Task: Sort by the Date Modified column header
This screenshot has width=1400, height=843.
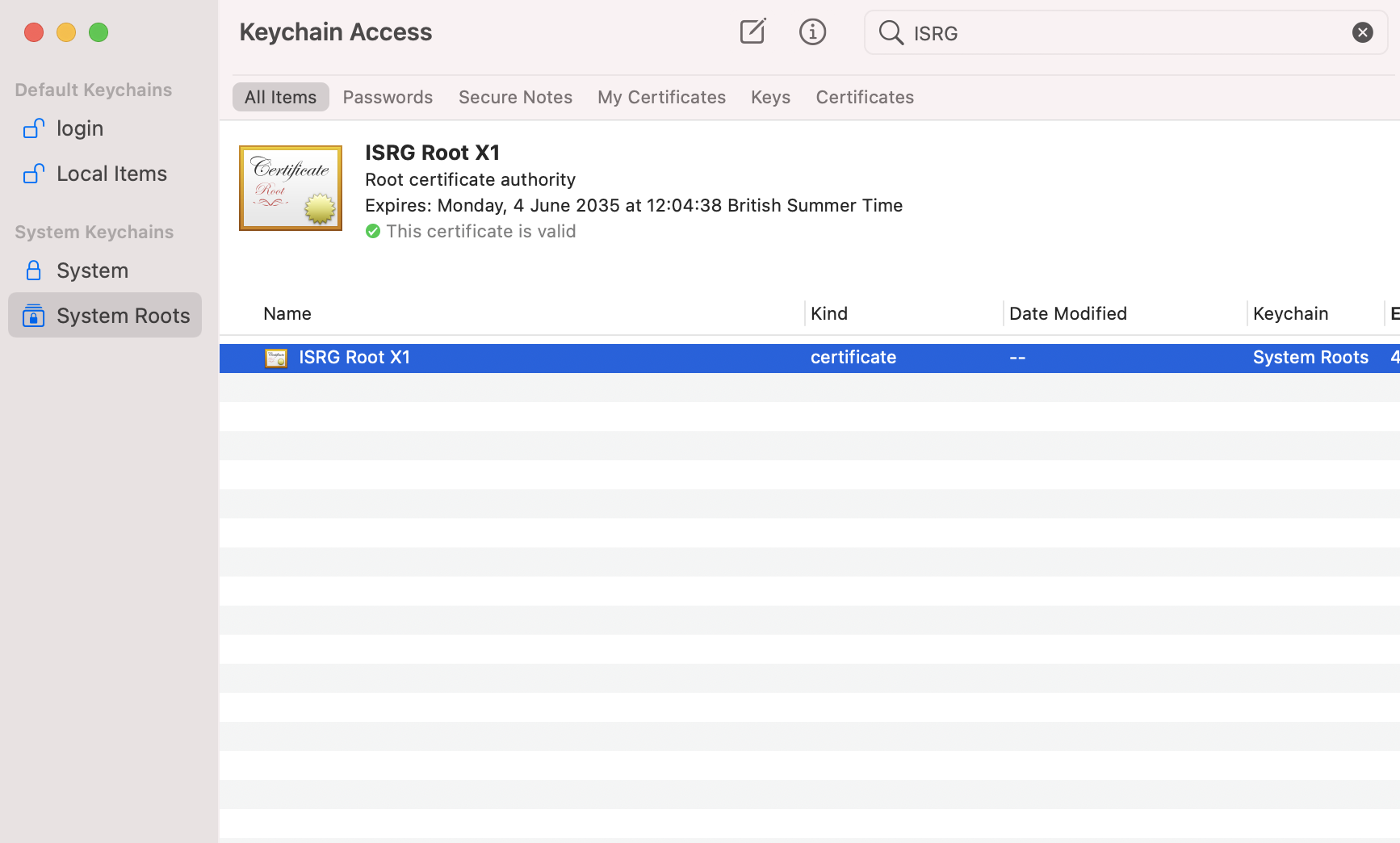Action: point(1068,313)
